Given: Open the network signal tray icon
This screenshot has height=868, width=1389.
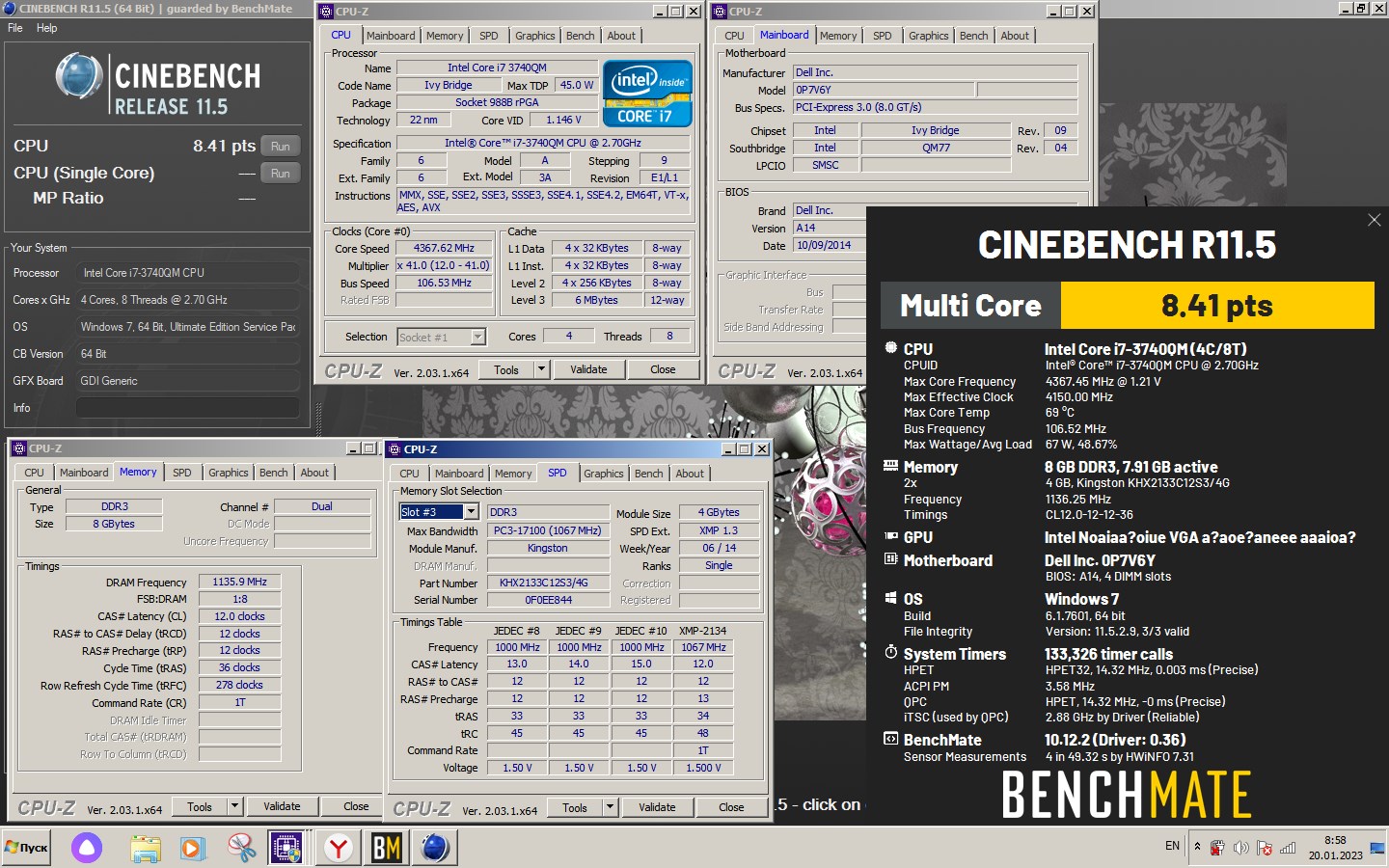Looking at the screenshot, I should [1288, 848].
